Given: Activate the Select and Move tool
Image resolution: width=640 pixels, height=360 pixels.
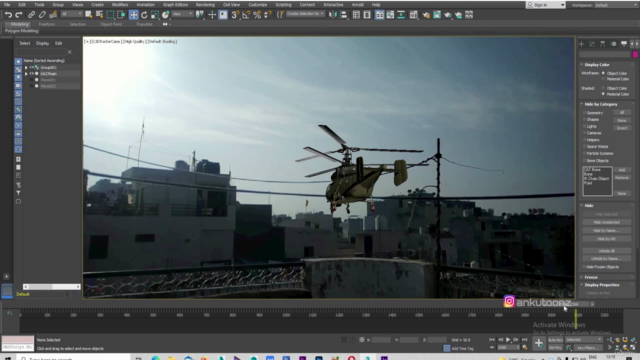Looking at the screenshot, I should [x=133, y=15].
